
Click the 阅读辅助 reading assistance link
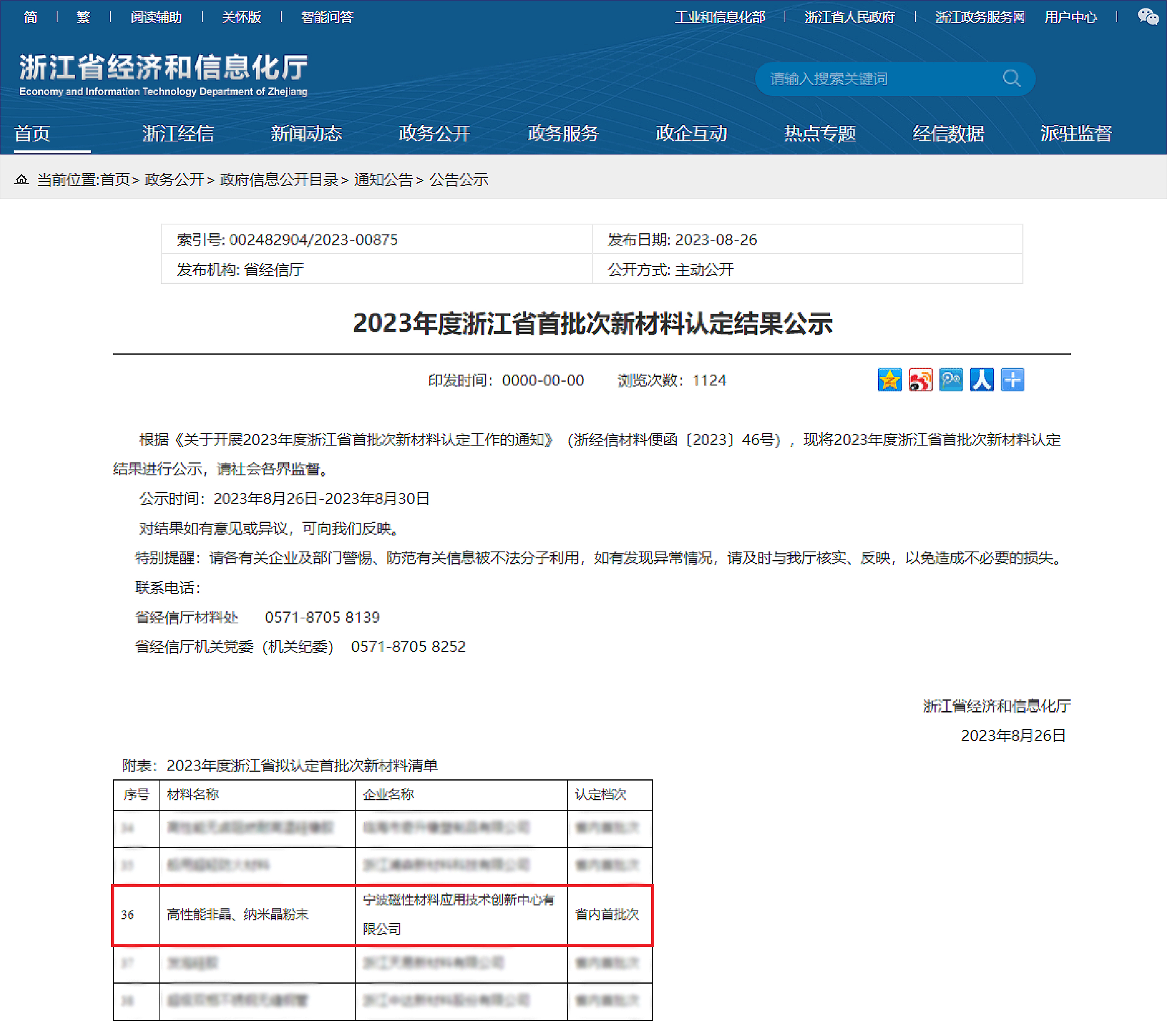[156, 17]
